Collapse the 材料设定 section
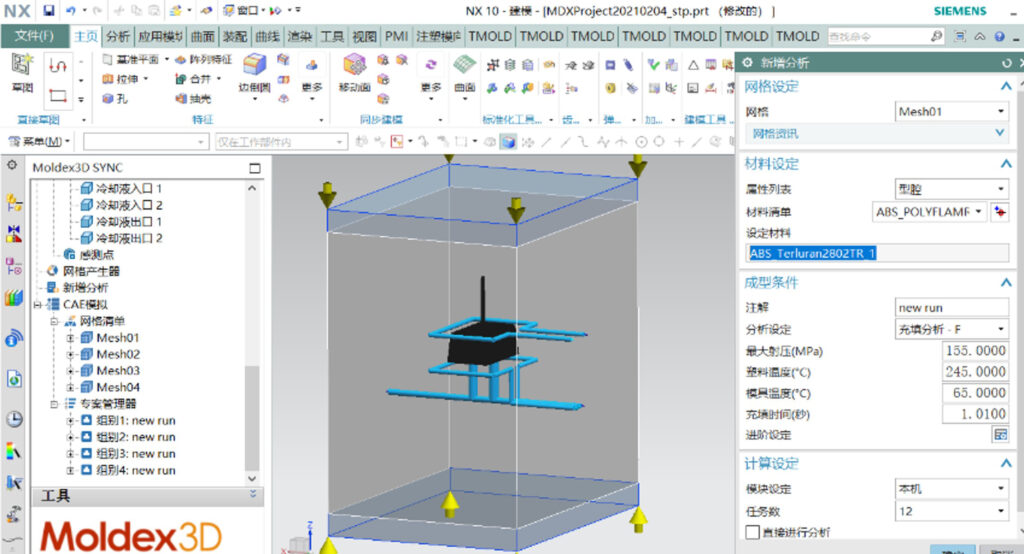This screenshot has width=1024, height=554. [x=1006, y=164]
